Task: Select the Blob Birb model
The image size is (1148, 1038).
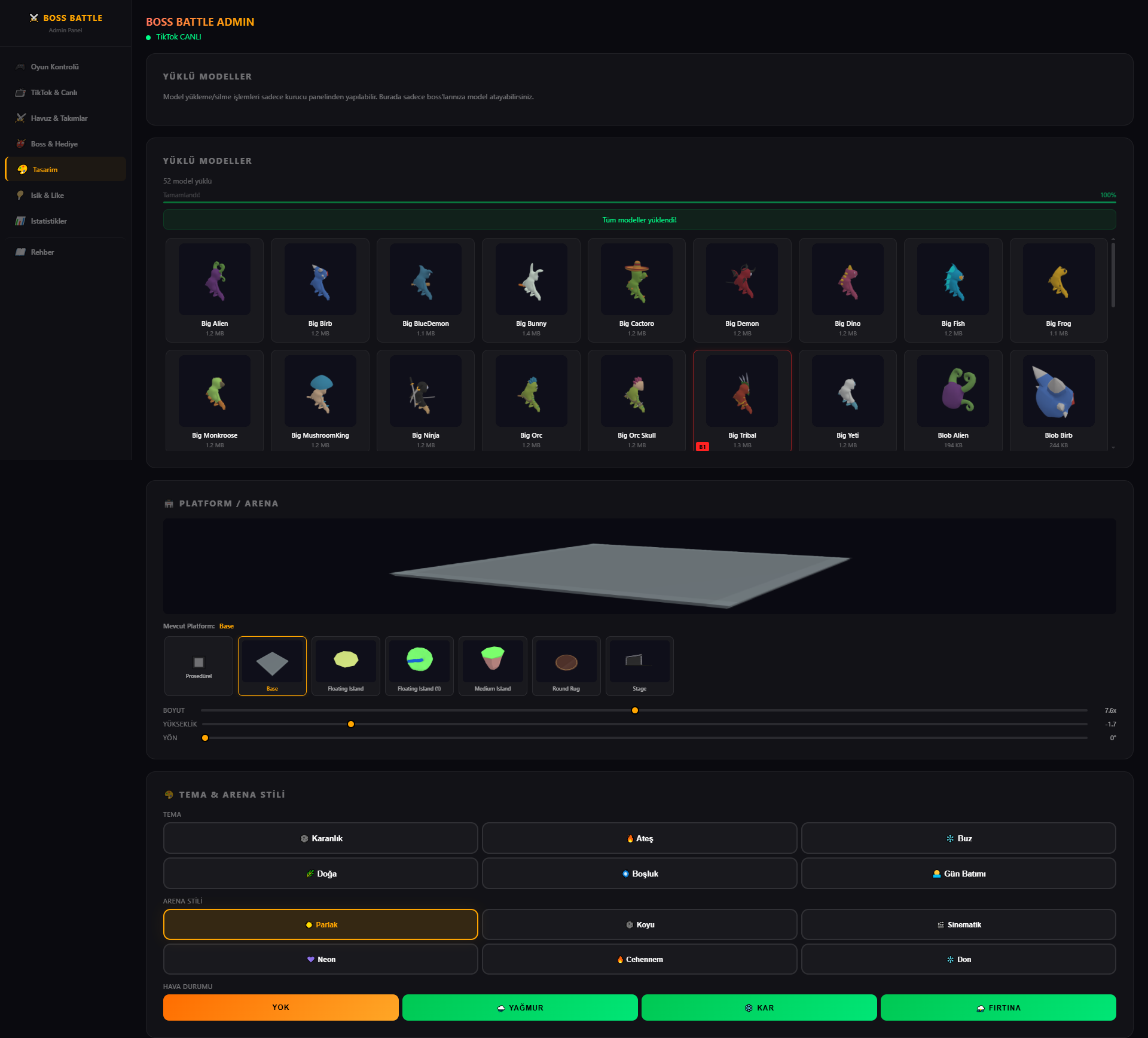Action: pyautogui.click(x=1058, y=400)
